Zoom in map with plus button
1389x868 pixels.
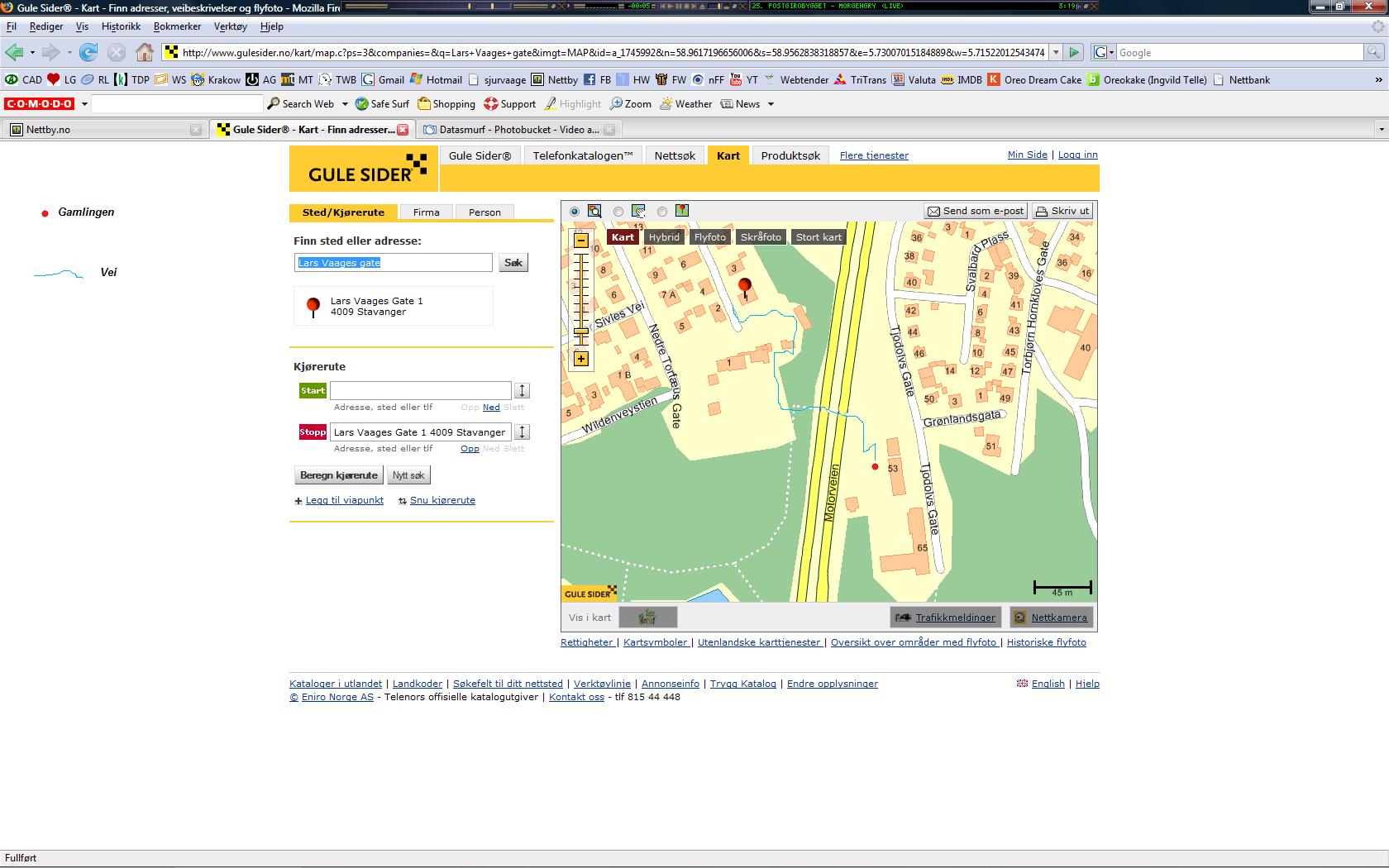coord(581,359)
